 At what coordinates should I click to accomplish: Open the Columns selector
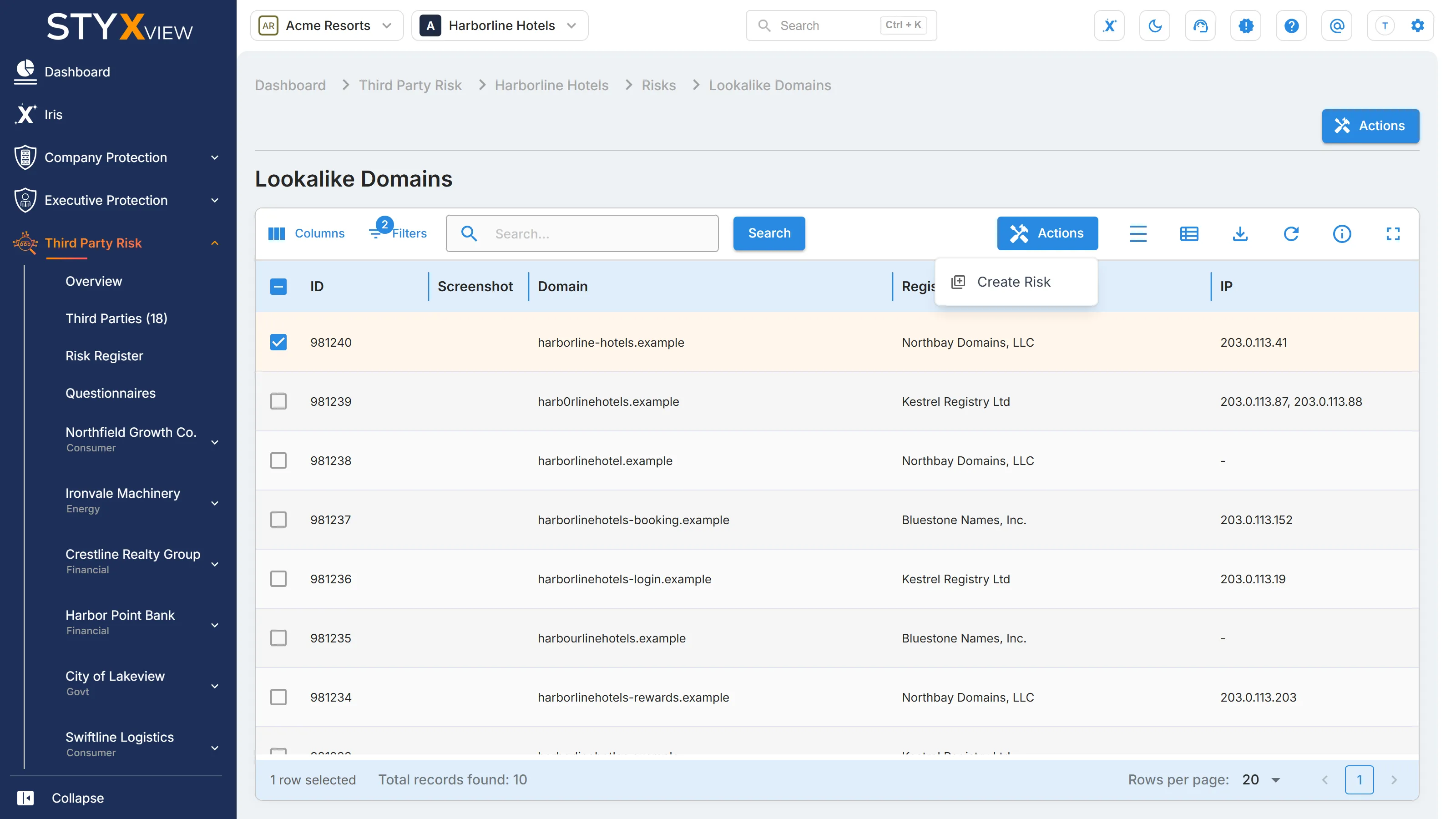pos(306,233)
